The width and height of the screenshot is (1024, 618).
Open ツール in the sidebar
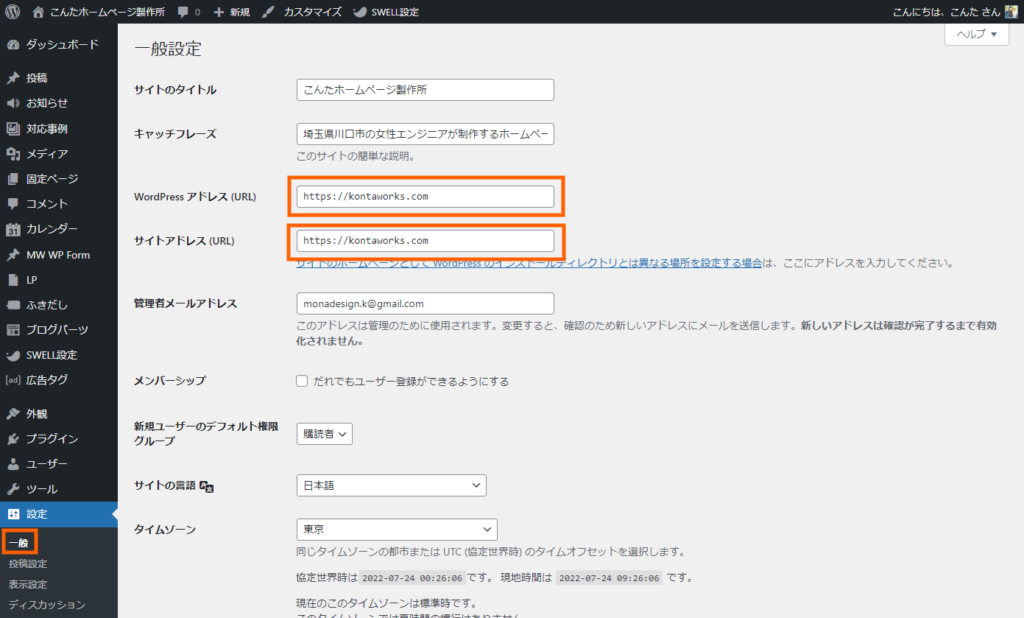click(x=42, y=489)
